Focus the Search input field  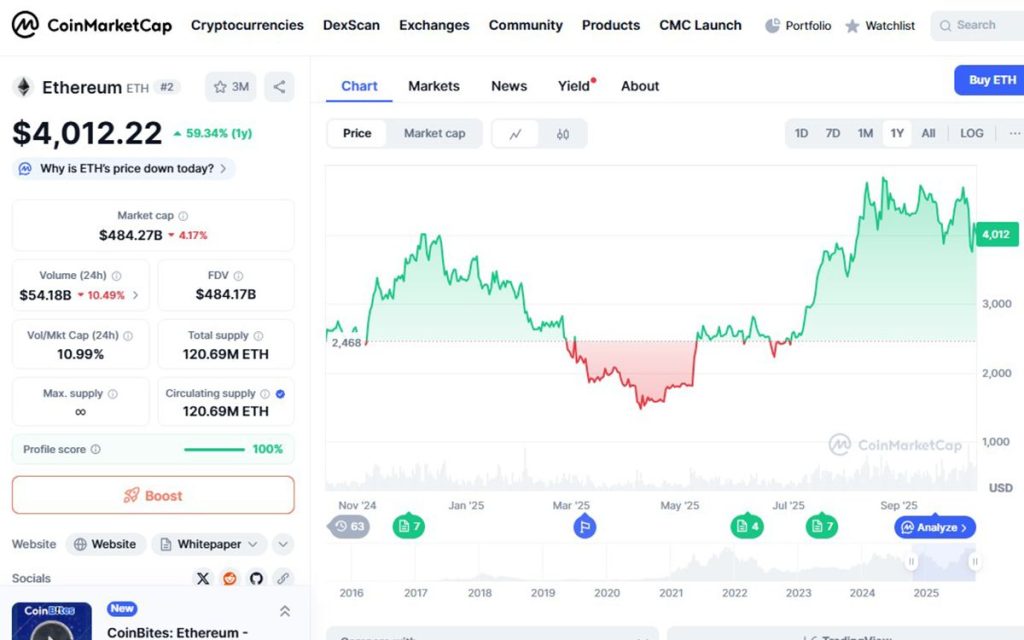pyautogui.click(x=977, y=26)
